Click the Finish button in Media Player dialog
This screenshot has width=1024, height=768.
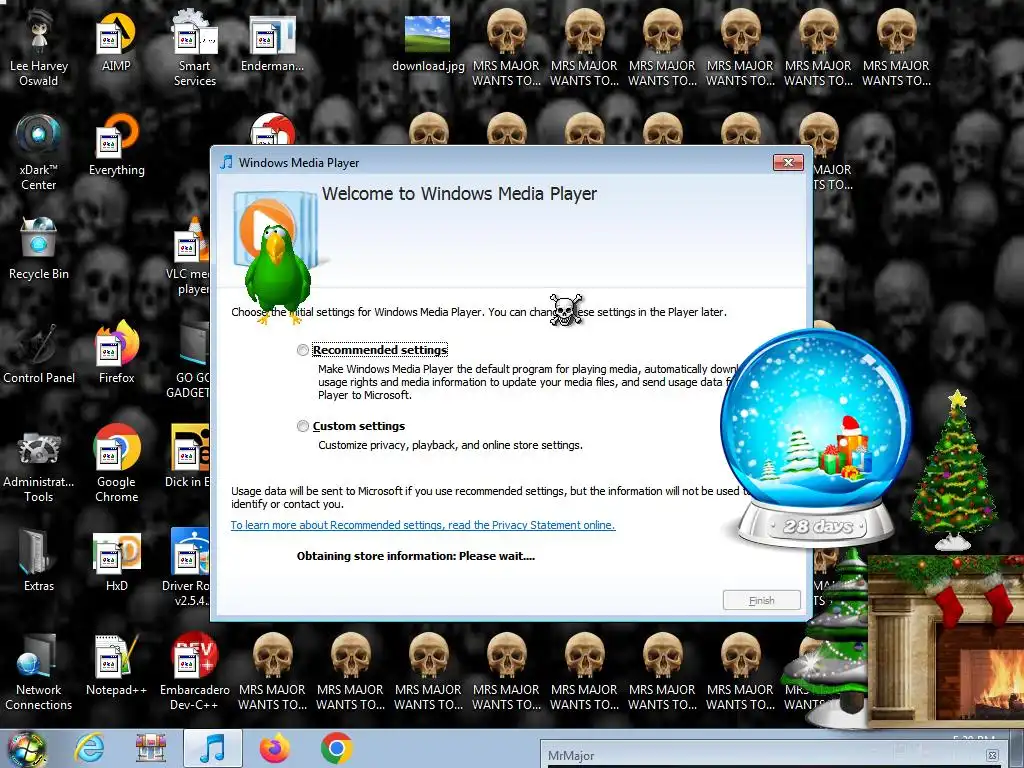761,600
